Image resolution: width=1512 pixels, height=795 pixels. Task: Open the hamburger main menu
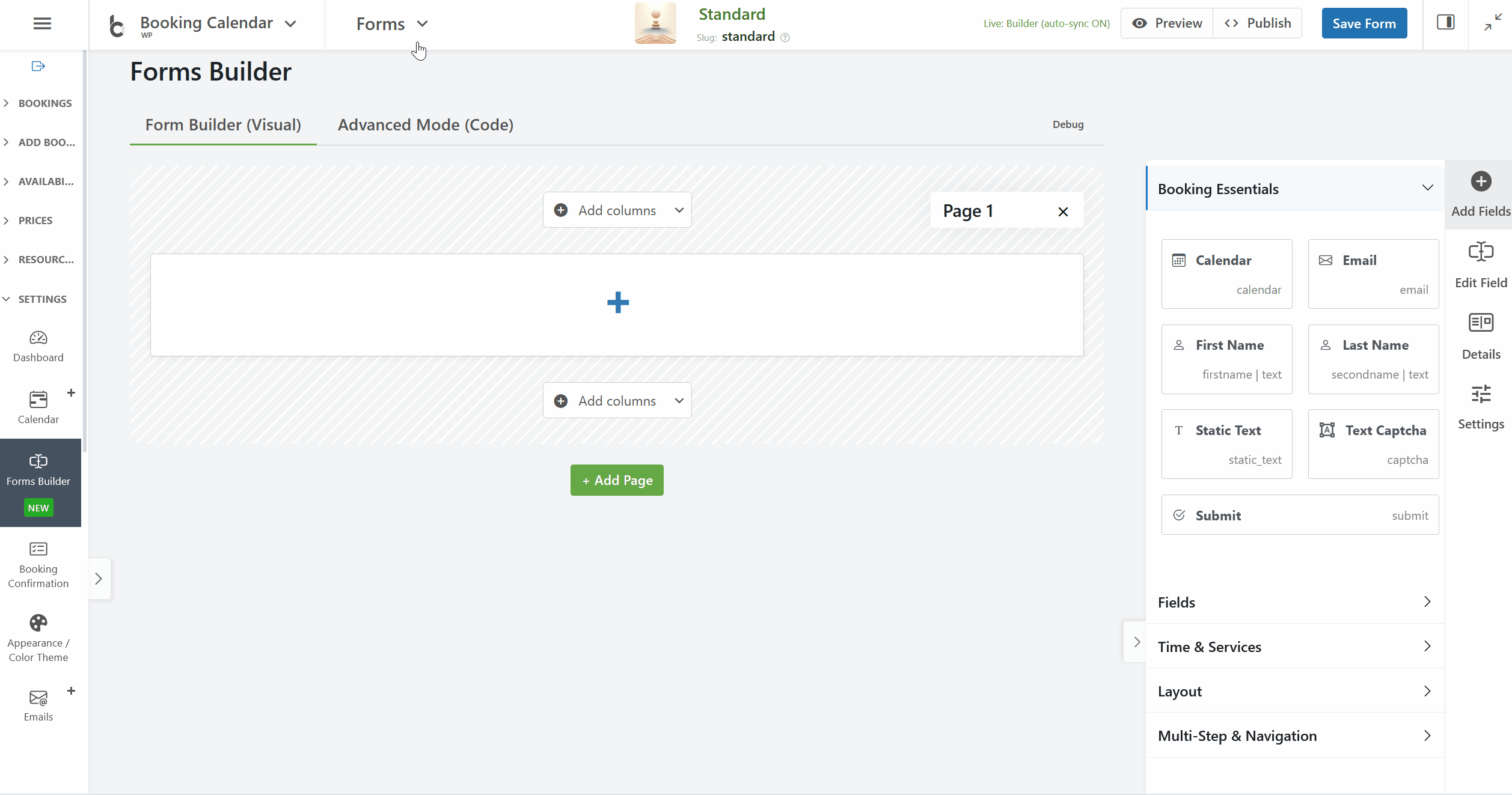42,24
